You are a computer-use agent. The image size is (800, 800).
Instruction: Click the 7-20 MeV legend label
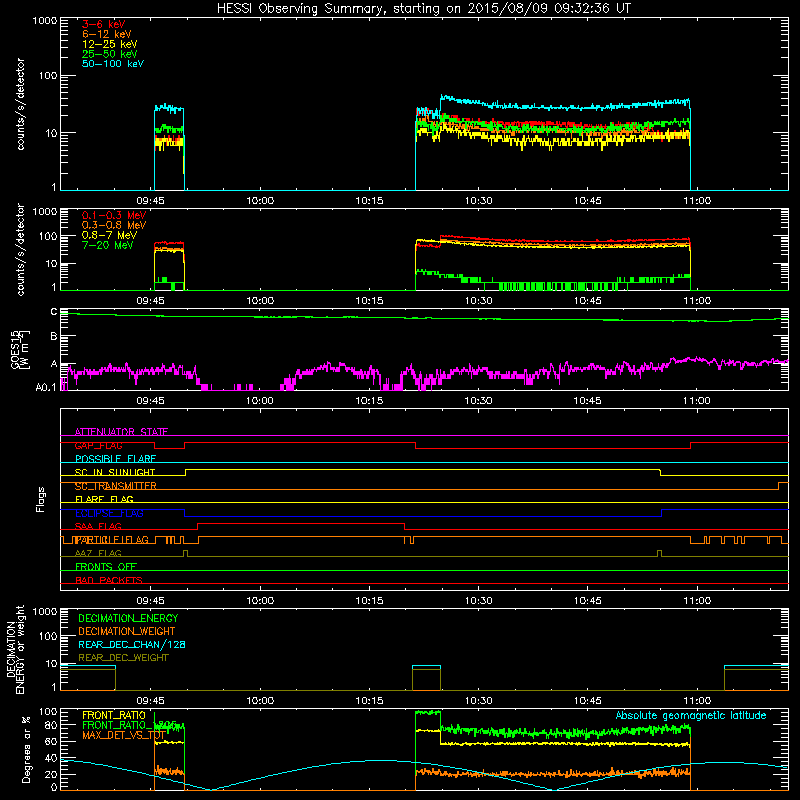click(107, 245)
